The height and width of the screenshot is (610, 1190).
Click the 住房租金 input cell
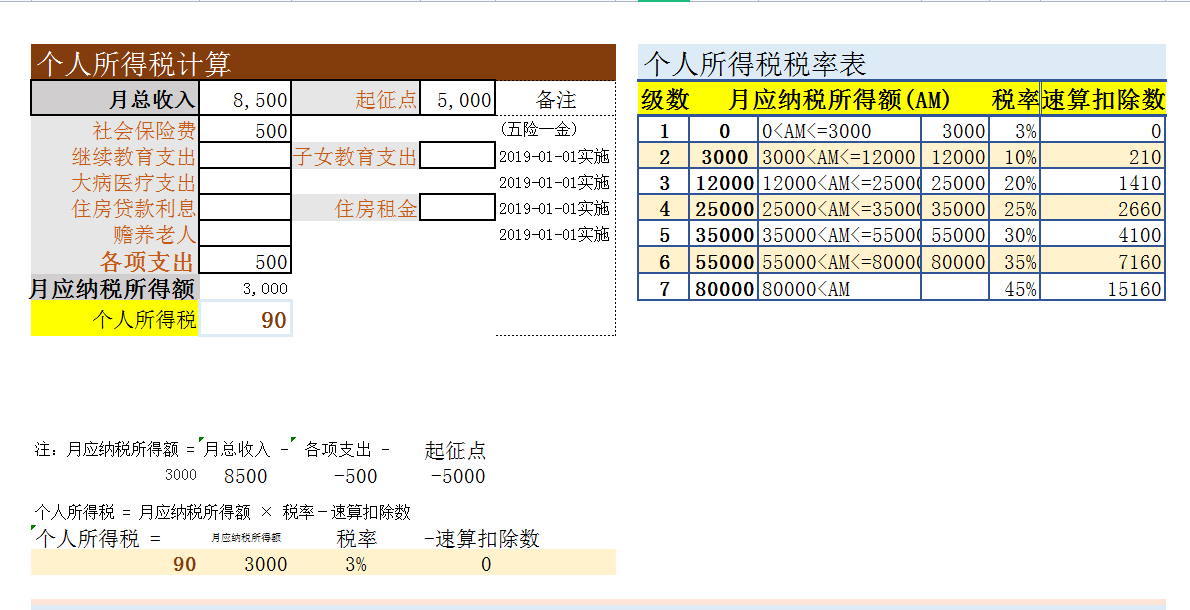(455, 207)
